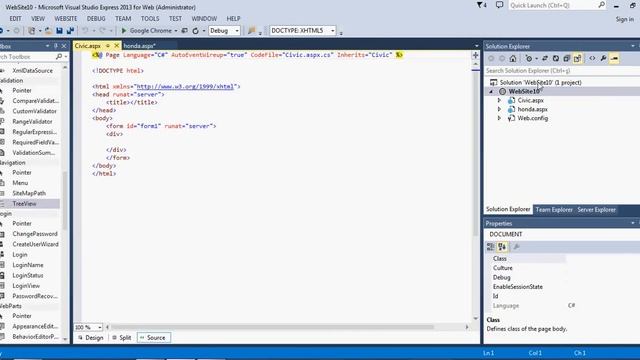Click the Toolbox search magnifier icon

tap(59, 57)
